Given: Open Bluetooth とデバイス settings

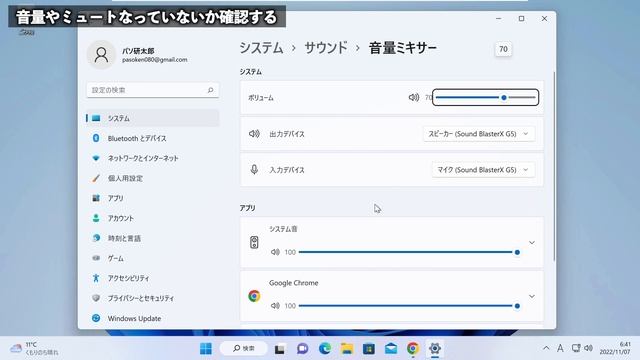Looking at the screenshot, I should coord(153,138).
